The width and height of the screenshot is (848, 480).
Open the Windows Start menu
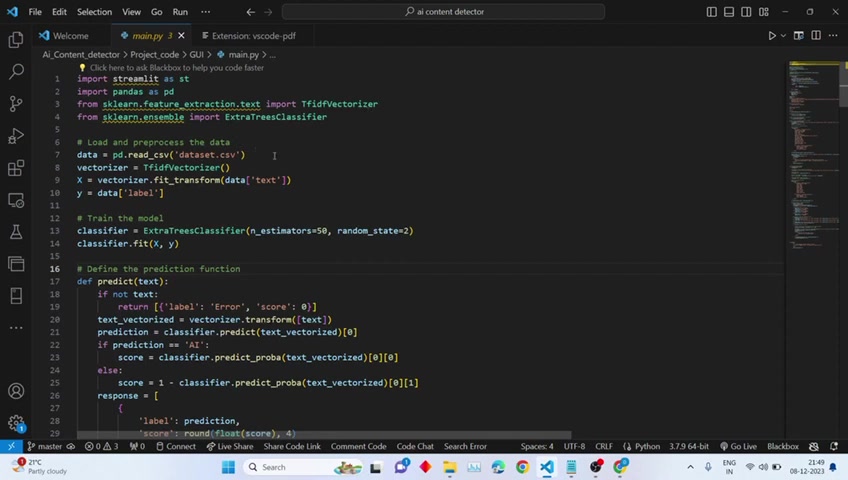pyautogui.click(x=228, y=467)
